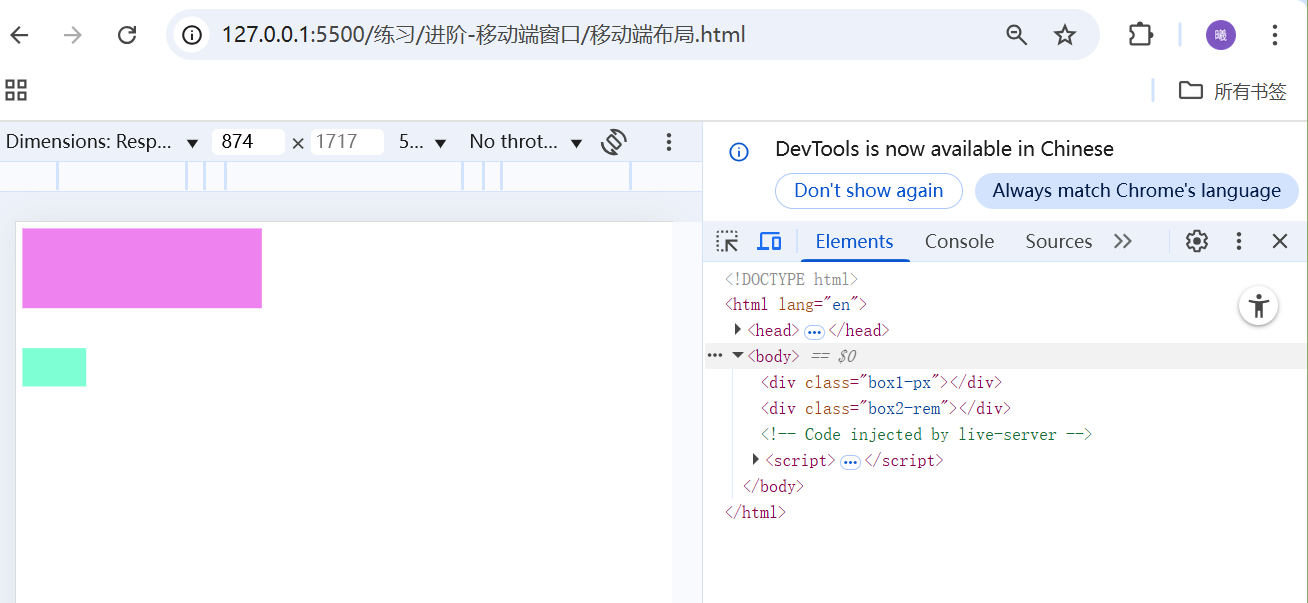
Task: Show more DevTools tabs chevron
Action: (1123, 241)
